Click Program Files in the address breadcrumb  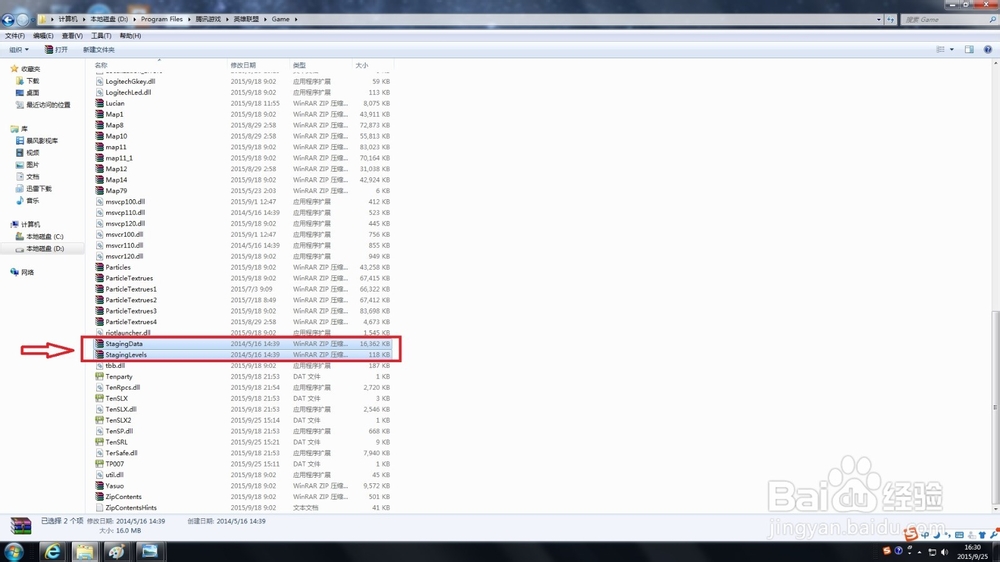coord(161,19)
